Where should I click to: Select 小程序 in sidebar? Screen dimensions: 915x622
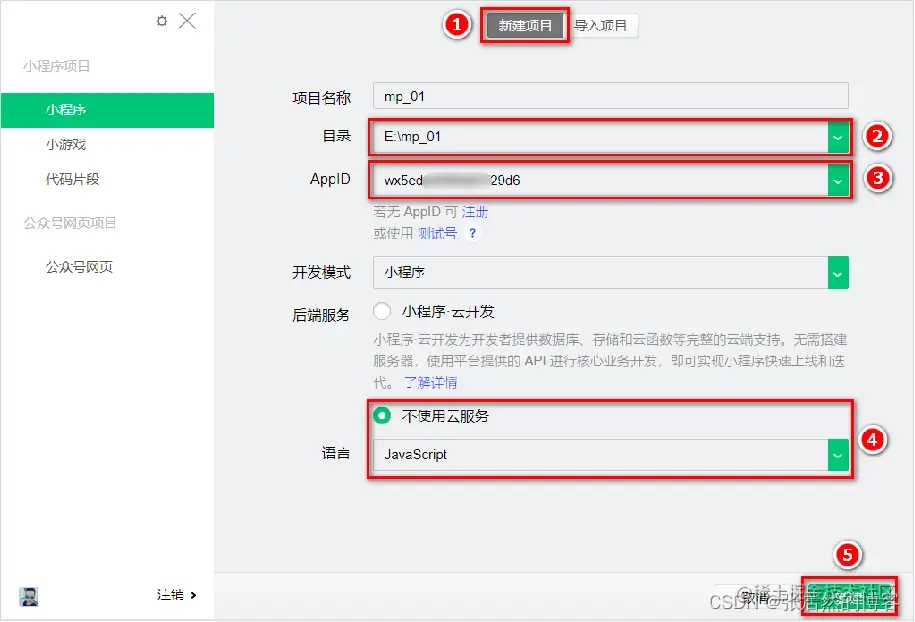pos(107,110)
